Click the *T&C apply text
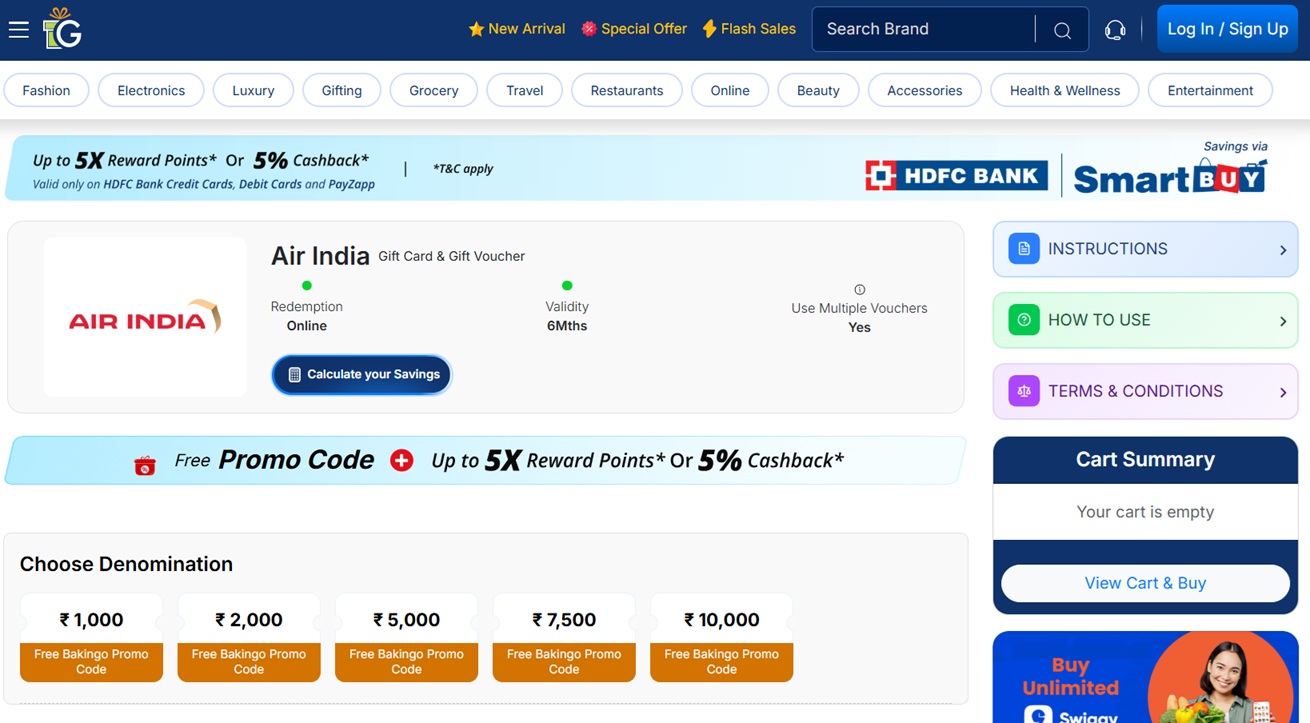Viewport: 1310px width, 723px height. click(463, 169)
